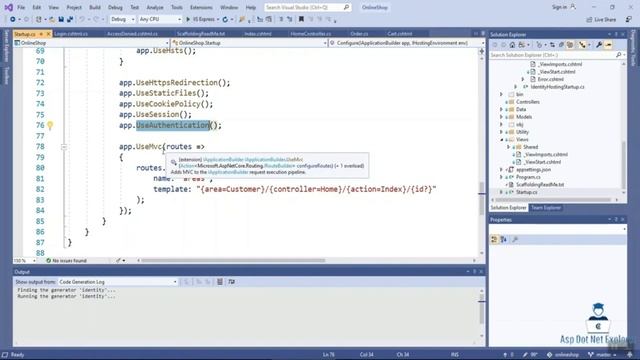Click the Home icon in Solution Explorer toolbar
640x360 pixels.
[x=512, y=45]
